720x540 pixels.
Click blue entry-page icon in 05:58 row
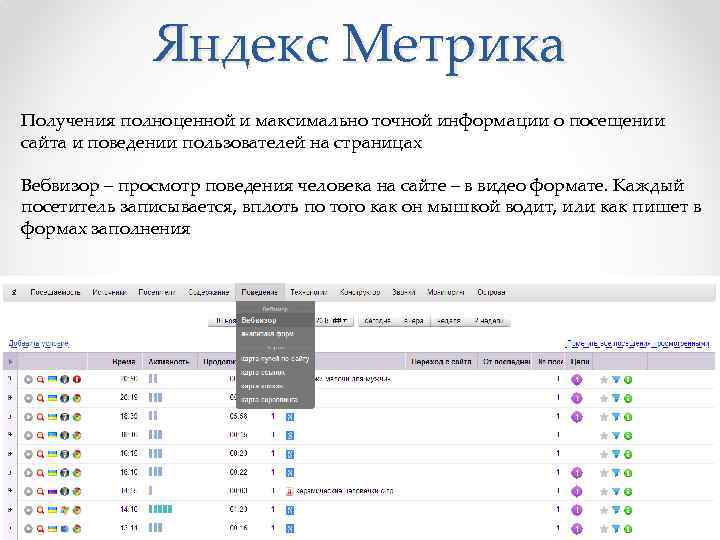coord(290,417)
